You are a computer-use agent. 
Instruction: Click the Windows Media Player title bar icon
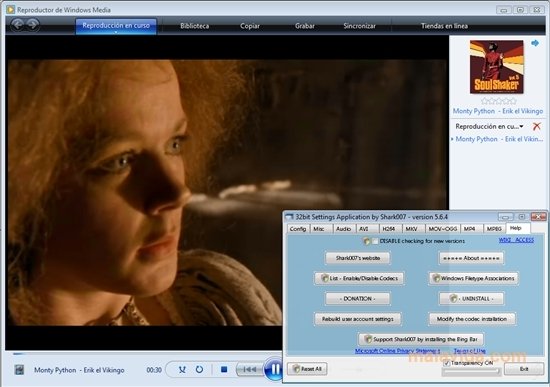[x=11, y=9]
